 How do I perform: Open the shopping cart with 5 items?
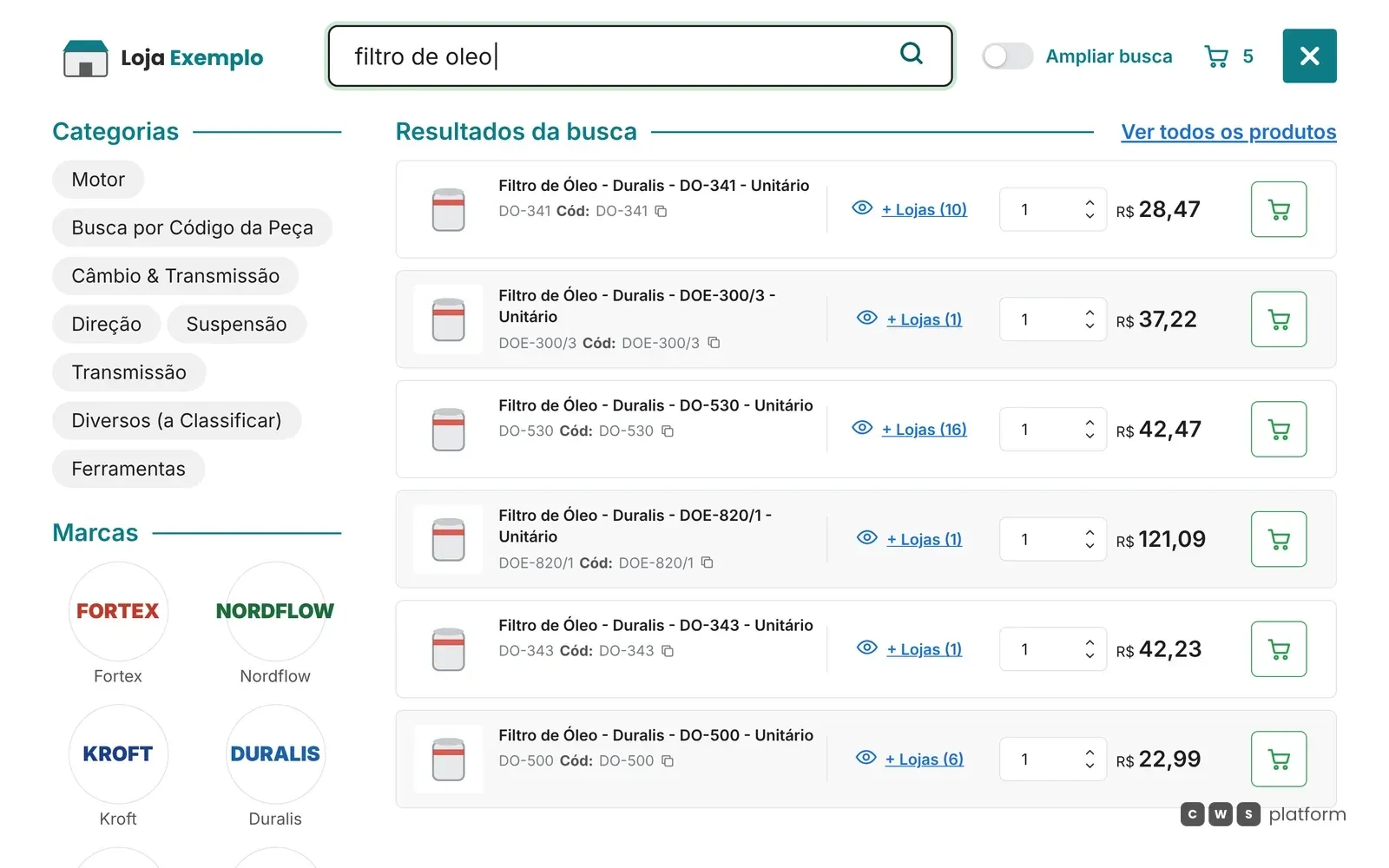1228,56
